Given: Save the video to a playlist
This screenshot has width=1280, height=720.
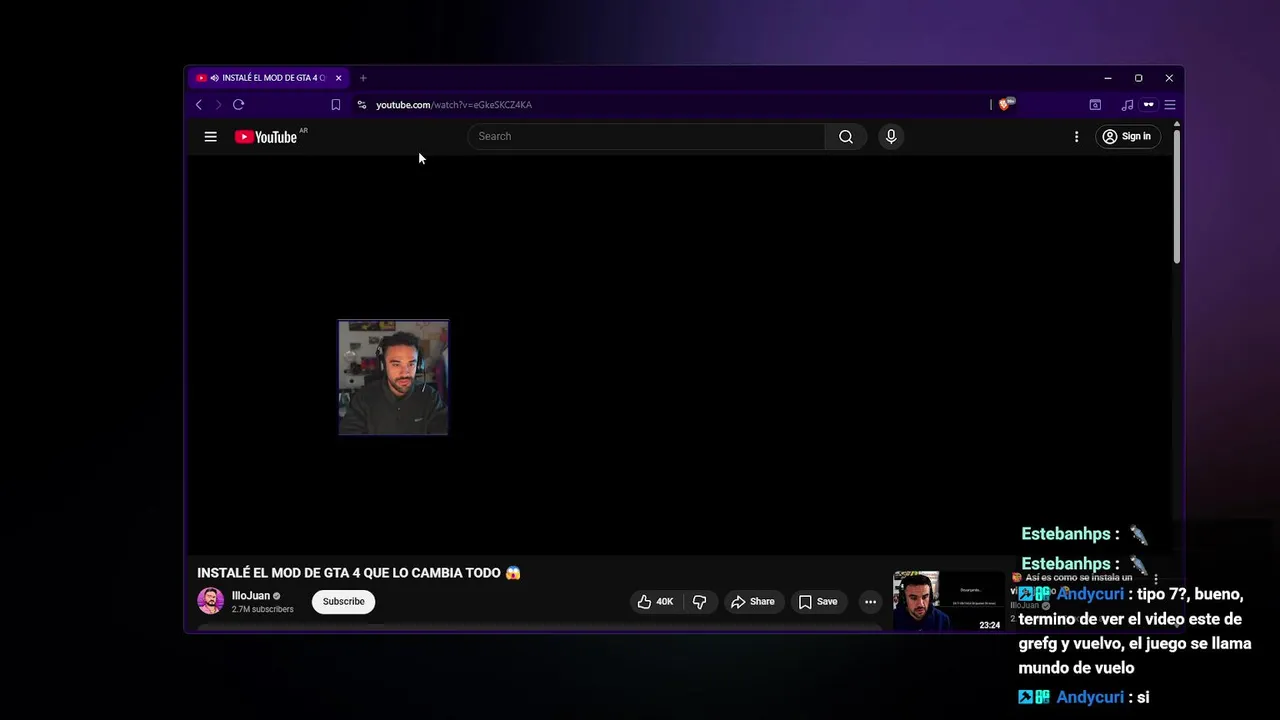Looking at the screenshot, I should pos(817,602).
